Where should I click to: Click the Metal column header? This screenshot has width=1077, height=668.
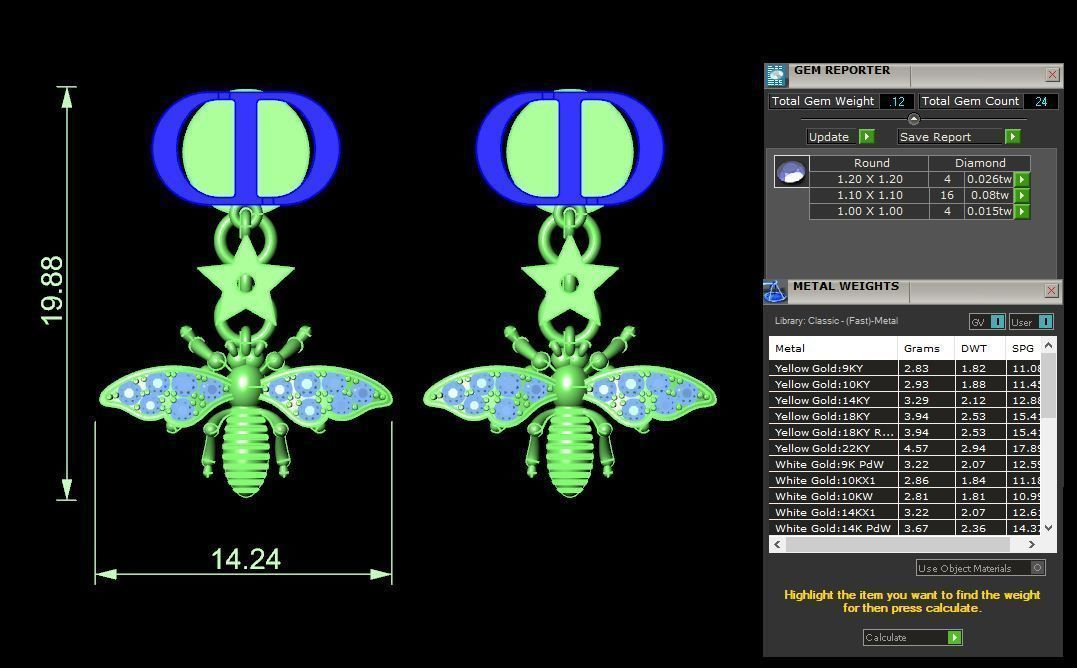pyautogui.click(x=833, y=348)
